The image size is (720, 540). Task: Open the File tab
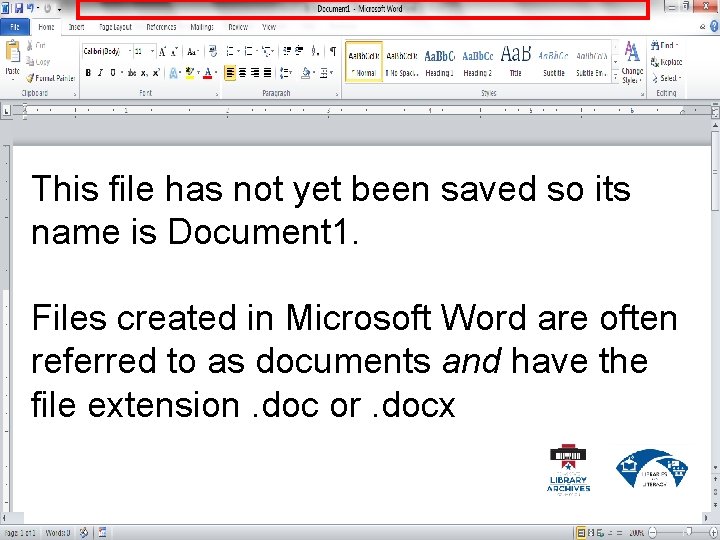pos(15,27)
